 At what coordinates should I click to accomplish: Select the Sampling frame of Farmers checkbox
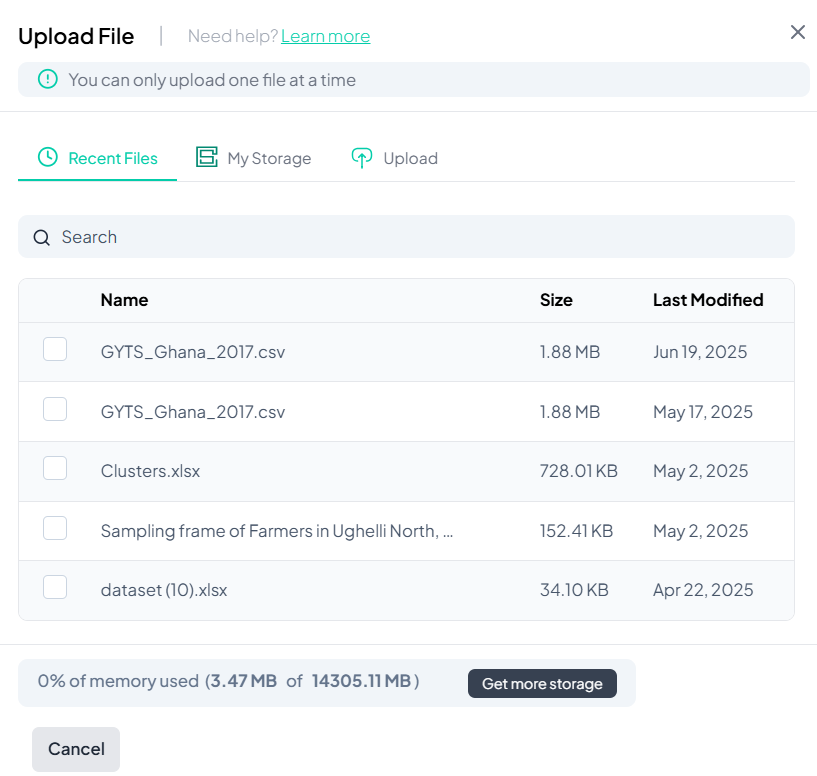click(x=55, y=529)
